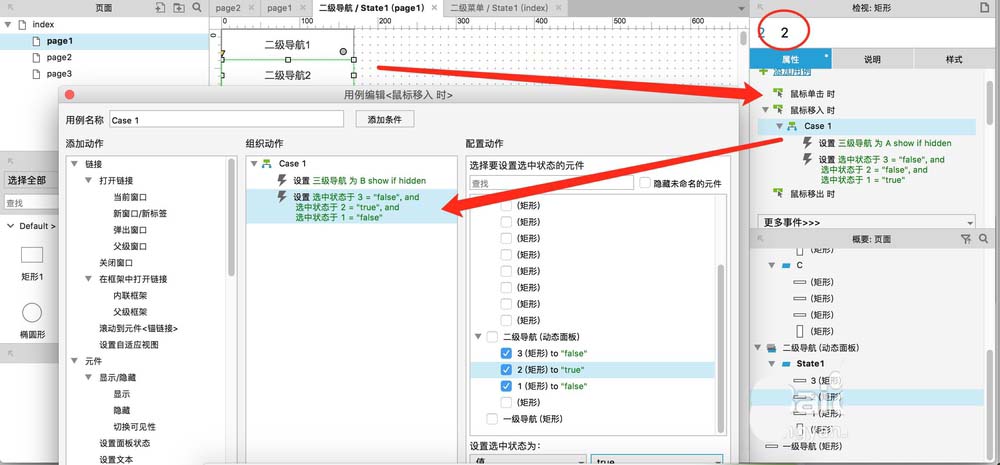Image resolution: width=1000 pixels, height=465 pixels.
Task: Close the 二级导航 / State1 (page1) tab
Action: click(x=434, y=8)
